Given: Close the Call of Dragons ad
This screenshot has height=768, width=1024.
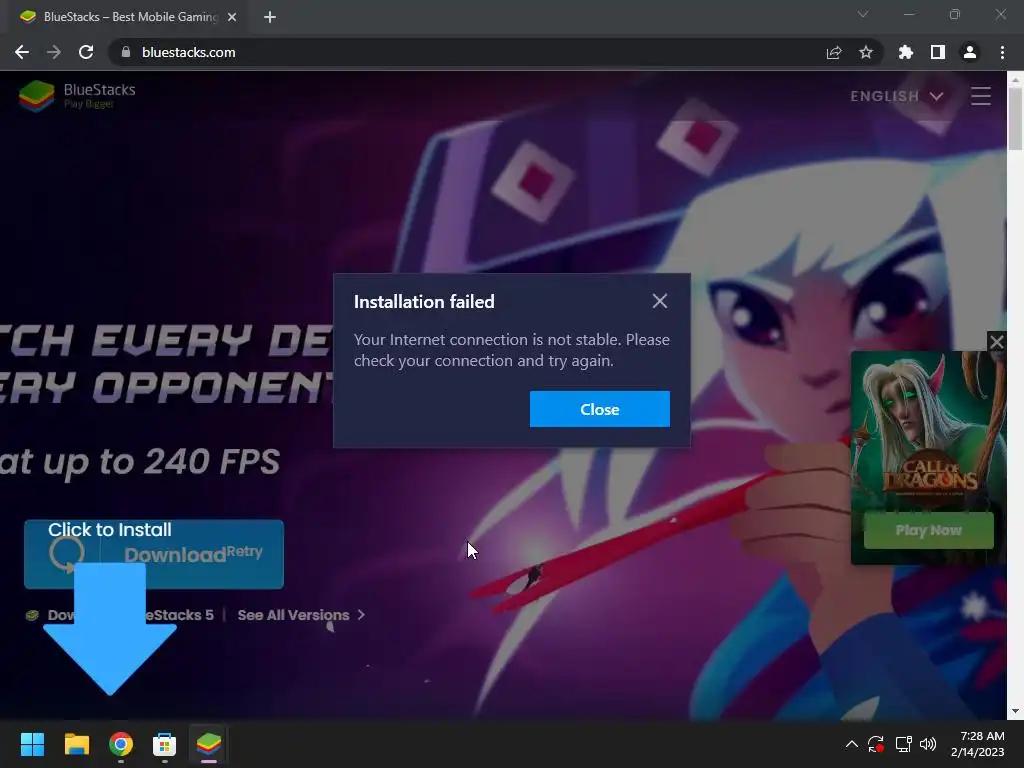Looking at the screenshot, I should (x=997, y=342).
